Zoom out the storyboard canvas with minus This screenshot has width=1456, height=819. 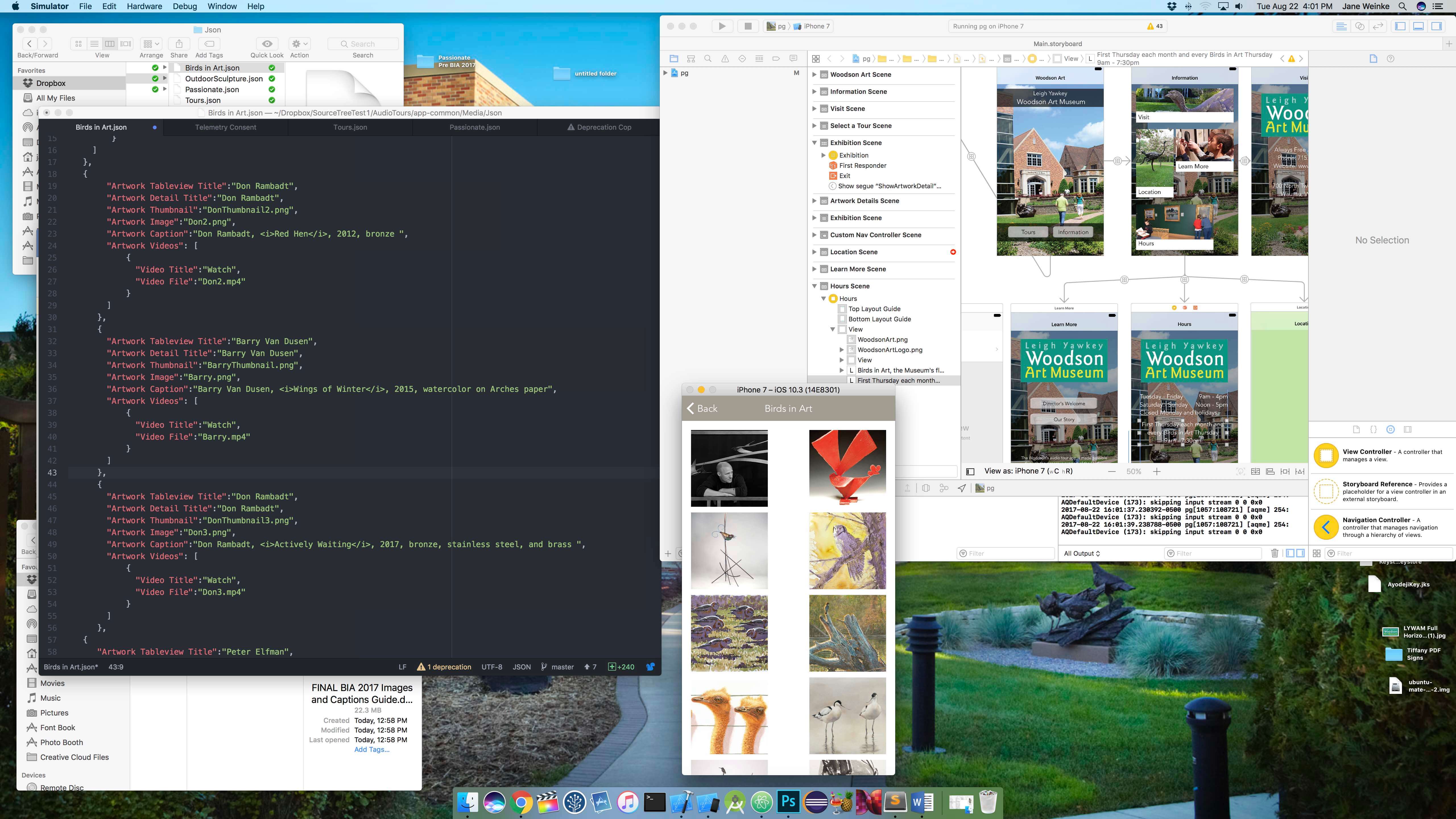pyautogui.click(x=1112, y=471)
